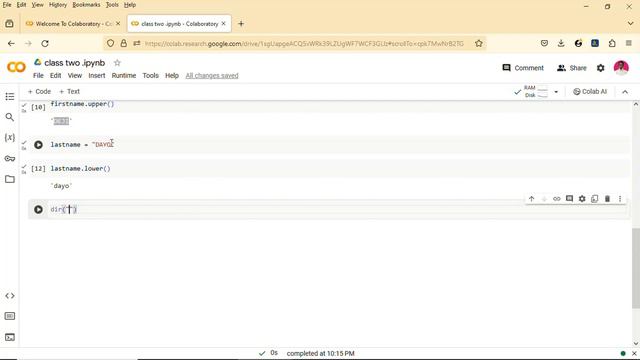Add a new Code cell
This screenshot has height=360, width=640.
pyautogui.click(x=39, y=91)
